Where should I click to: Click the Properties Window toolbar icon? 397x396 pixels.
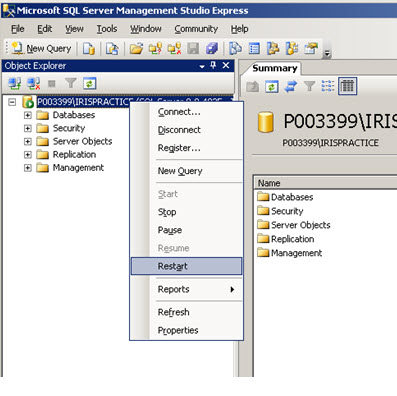[x=311, y=49]
